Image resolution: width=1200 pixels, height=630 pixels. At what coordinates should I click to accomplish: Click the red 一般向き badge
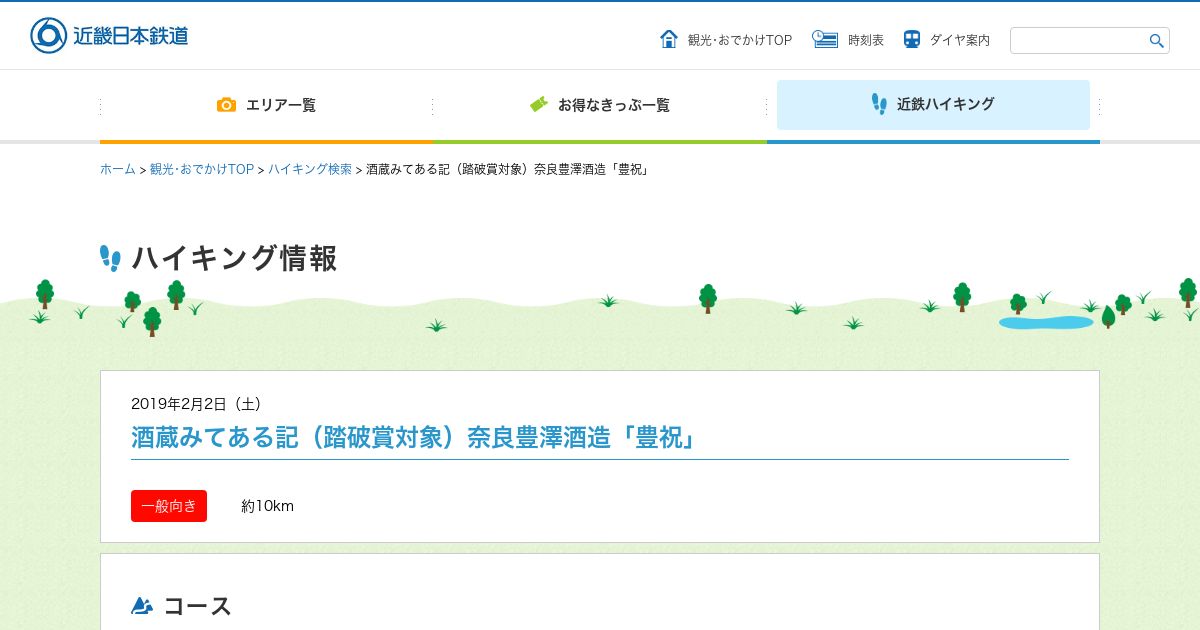pos(169,506)
